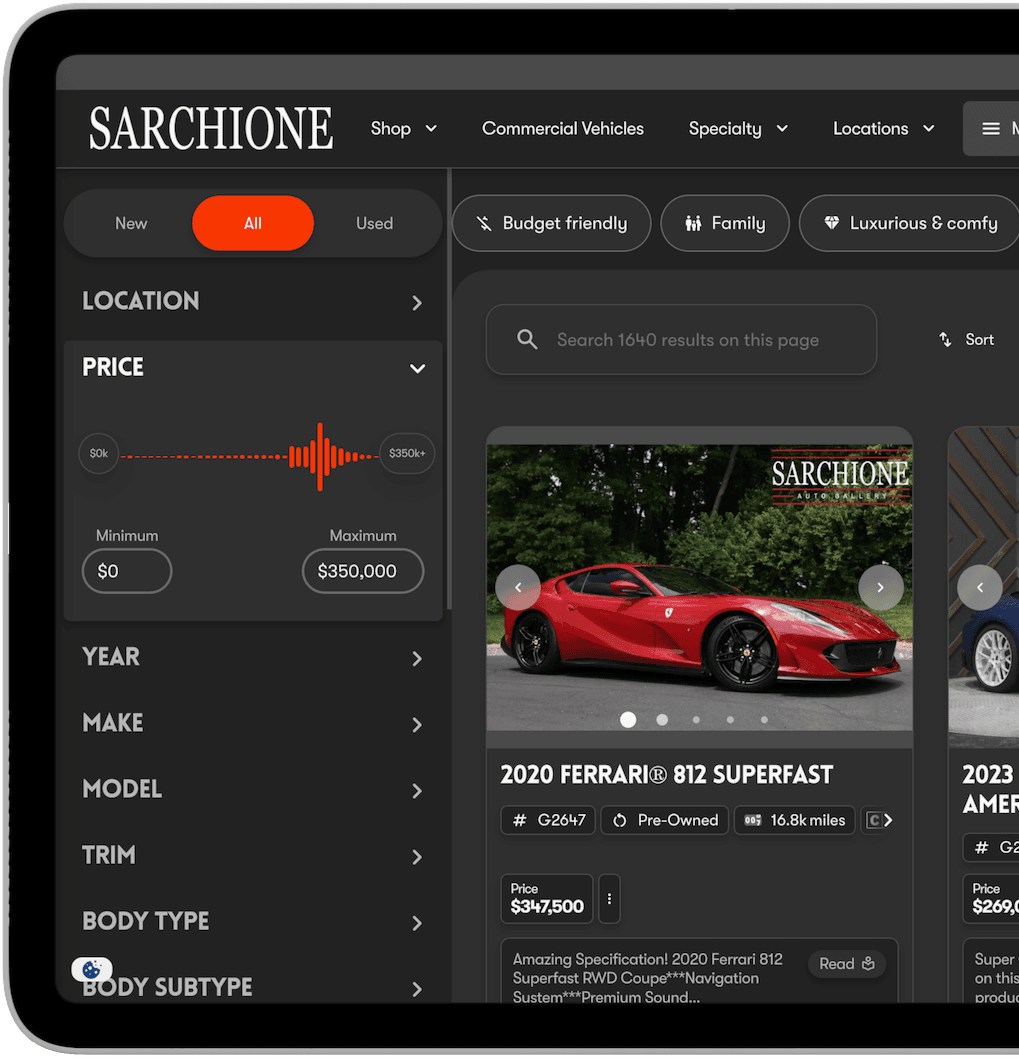Open Ferrari price options three-dot menu
This screenshot has width=1019, height=1060.
click(x=609, y=898)
